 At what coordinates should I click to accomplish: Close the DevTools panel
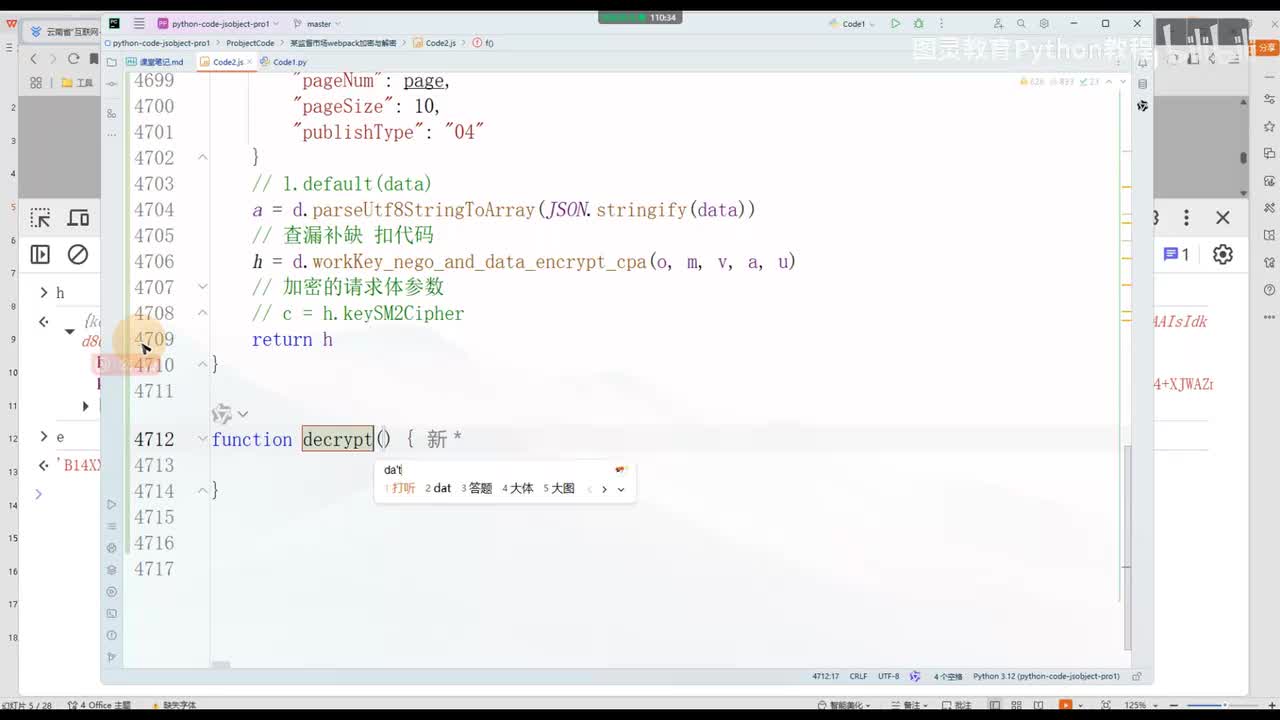point(1223,218)
